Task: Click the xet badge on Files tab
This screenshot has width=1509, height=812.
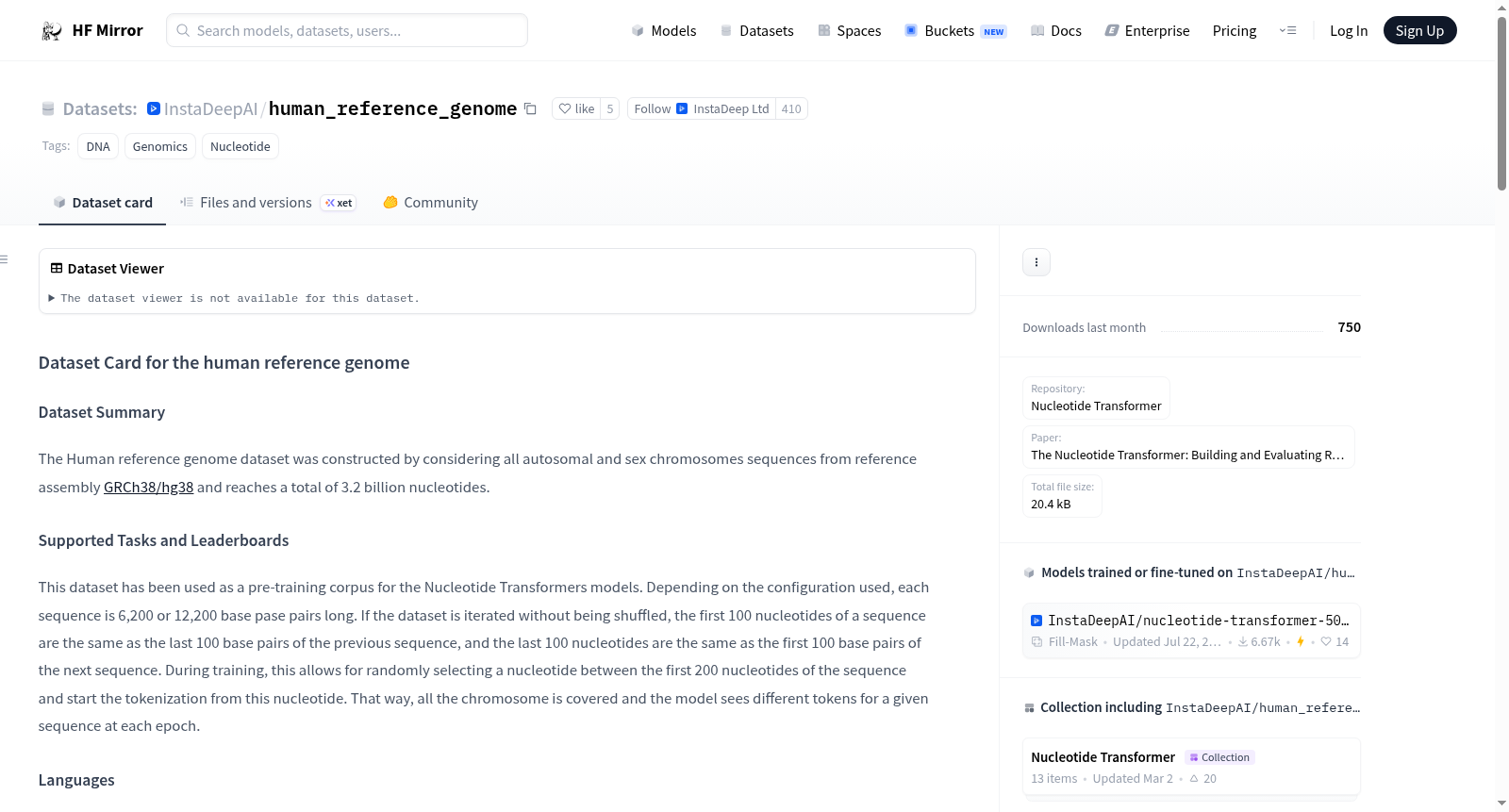Action: 339,203
